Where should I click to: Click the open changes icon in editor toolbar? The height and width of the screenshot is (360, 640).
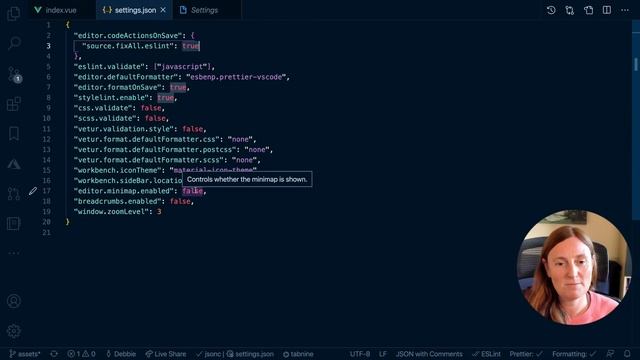570,10
